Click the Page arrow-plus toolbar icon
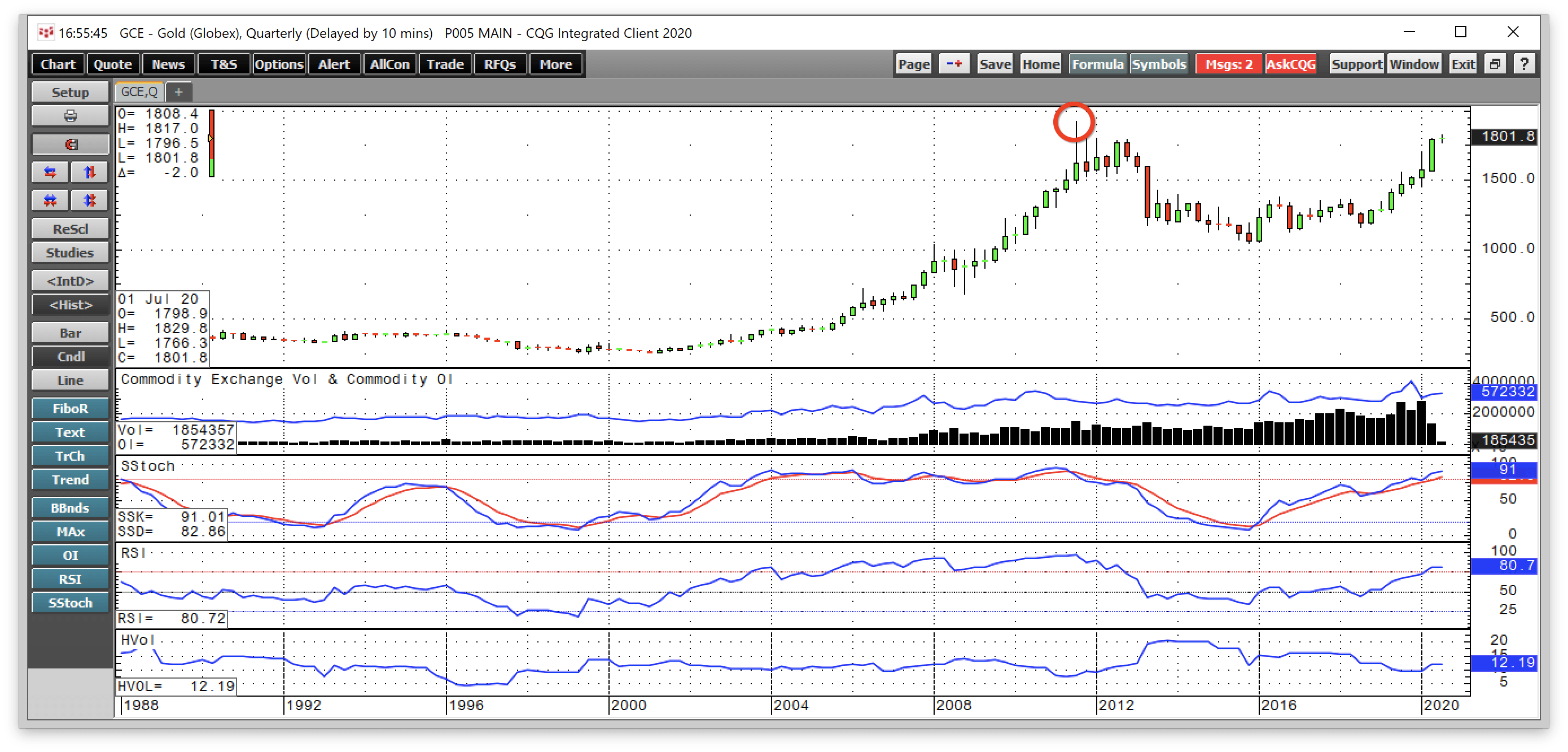Image resolution: width=1568 pixels, height=752 pixels. coord(954,64)
